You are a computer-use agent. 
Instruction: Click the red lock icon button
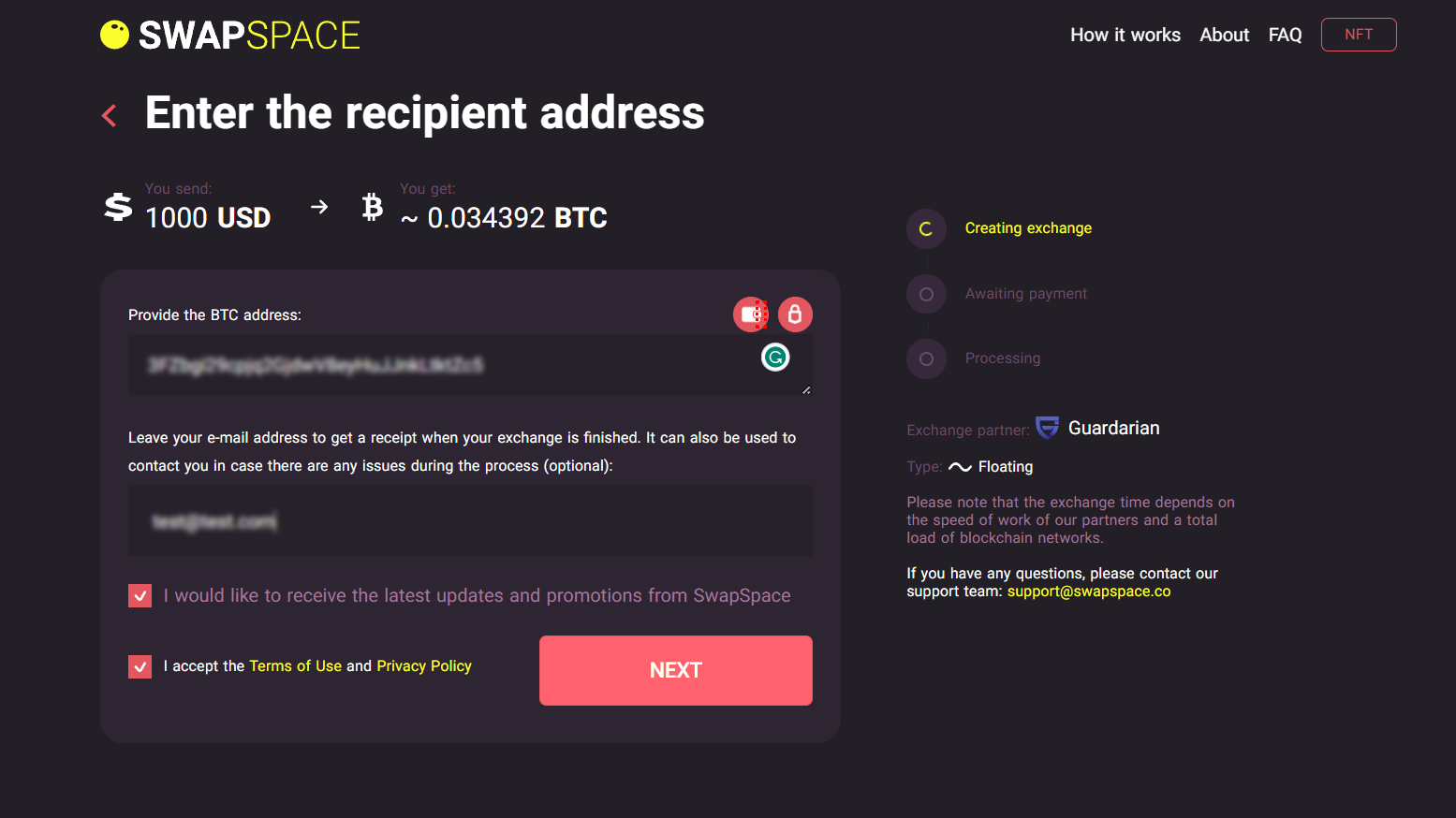[x=795, y=314]
